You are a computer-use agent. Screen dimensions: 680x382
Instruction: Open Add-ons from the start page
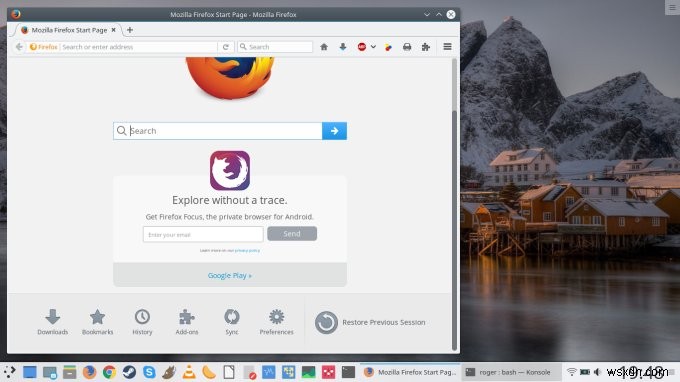click(x=187, y=322)
